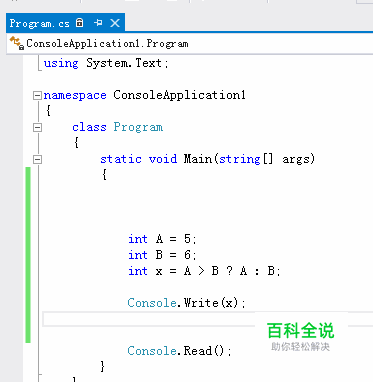Click 'Console' in Console.Read()

[x=152, y=351]
